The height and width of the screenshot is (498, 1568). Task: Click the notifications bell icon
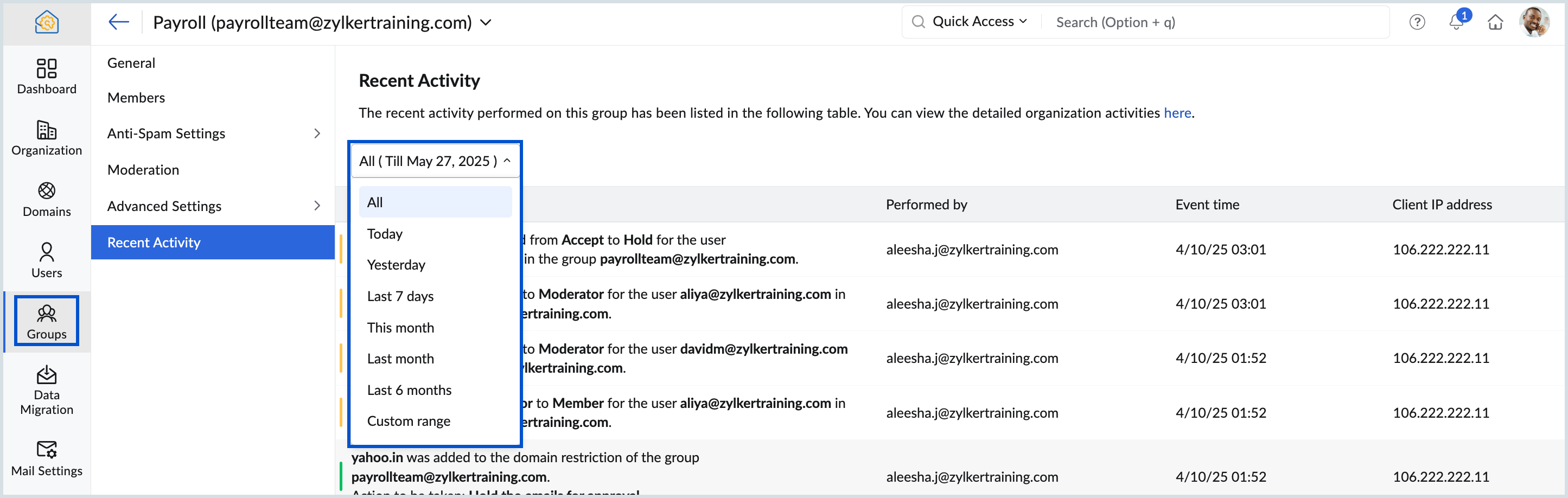pyautogui.click(x=1456, y=23)
